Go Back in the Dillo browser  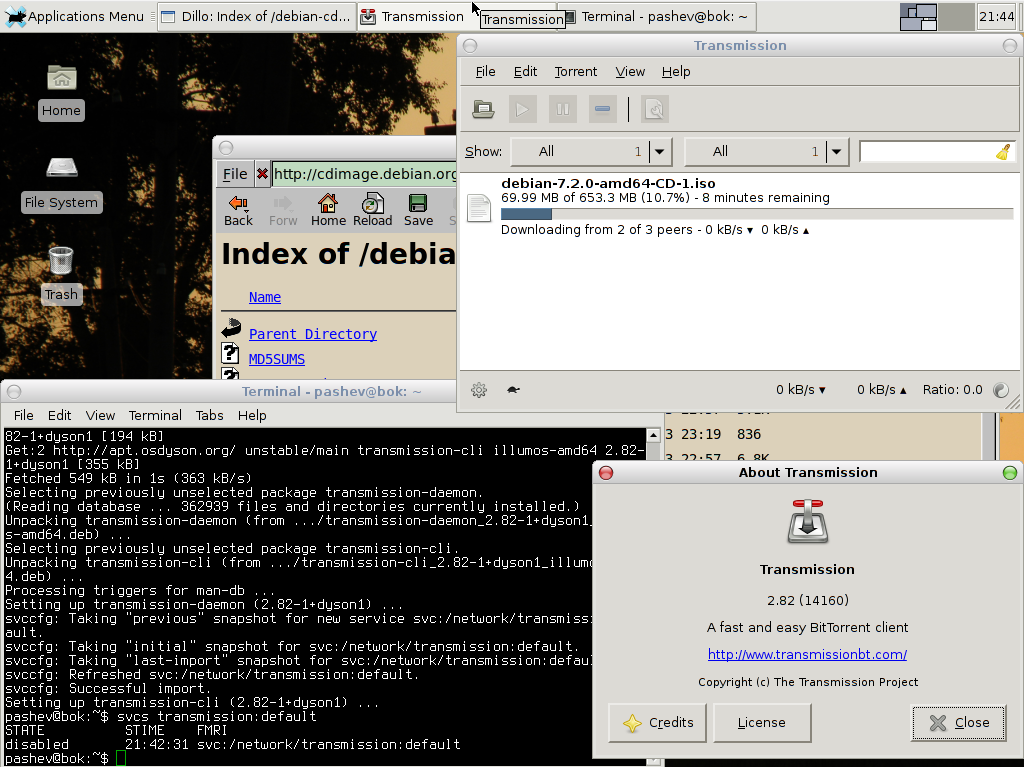pos(238,210)
